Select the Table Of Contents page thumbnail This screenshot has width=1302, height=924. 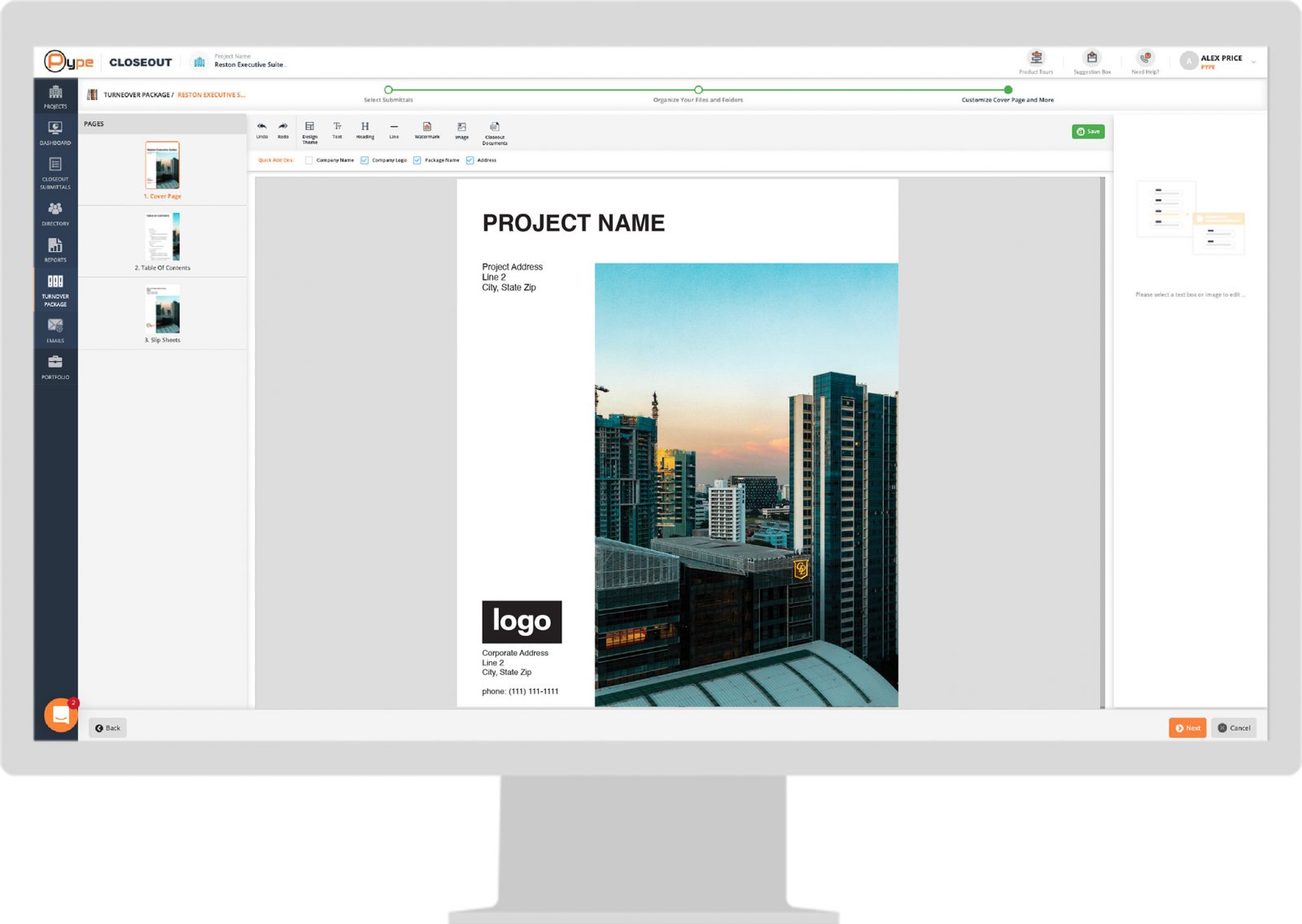pos(163,238)
